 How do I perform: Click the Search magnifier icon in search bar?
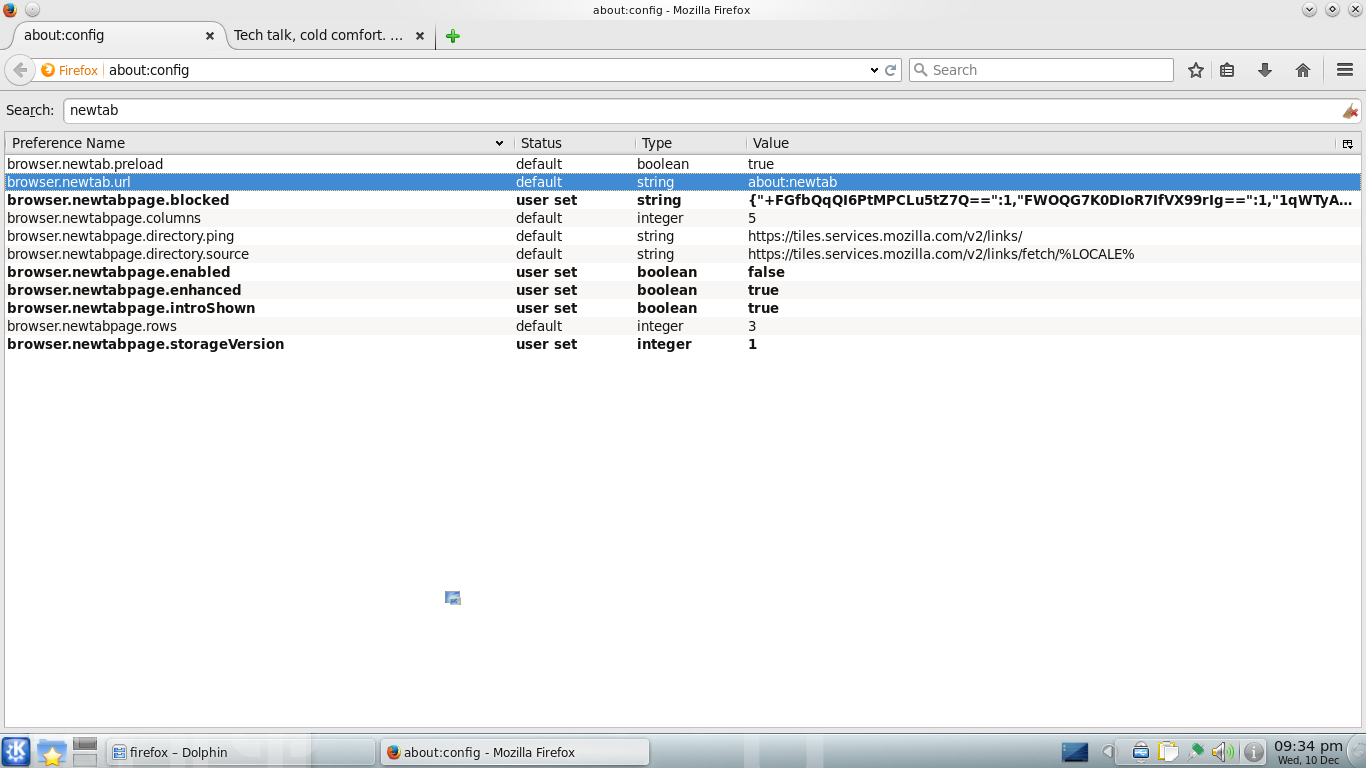click(x=921, y=70)
